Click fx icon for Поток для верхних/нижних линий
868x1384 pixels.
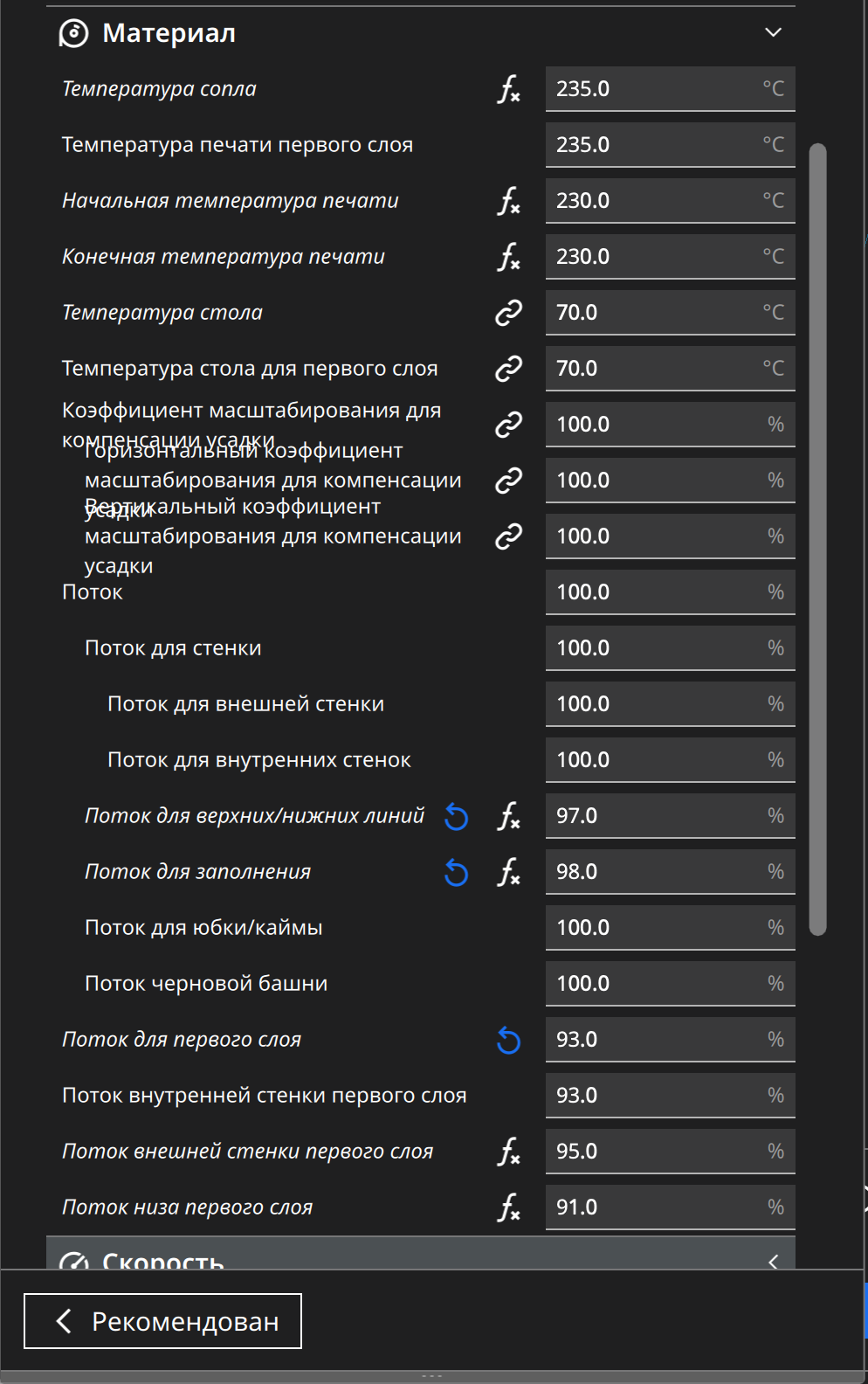click(x=509, y=816)
